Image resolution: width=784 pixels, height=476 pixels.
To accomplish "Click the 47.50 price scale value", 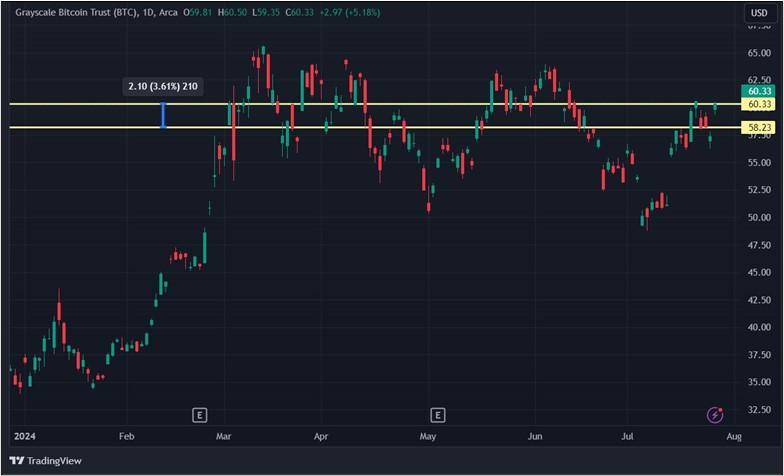I will click(759, 245).
